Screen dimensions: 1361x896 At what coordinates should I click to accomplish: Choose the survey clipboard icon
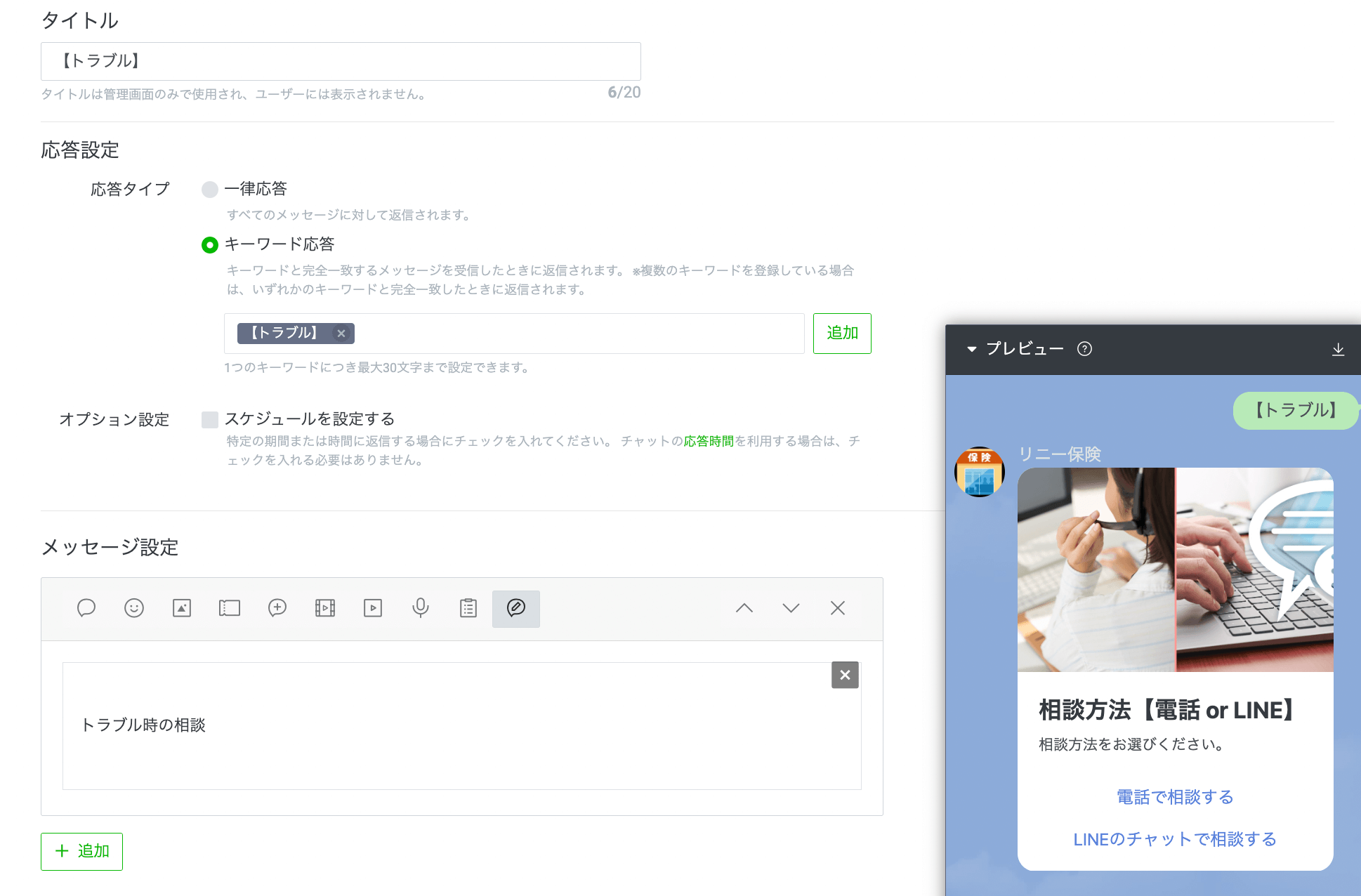[468, 608]
